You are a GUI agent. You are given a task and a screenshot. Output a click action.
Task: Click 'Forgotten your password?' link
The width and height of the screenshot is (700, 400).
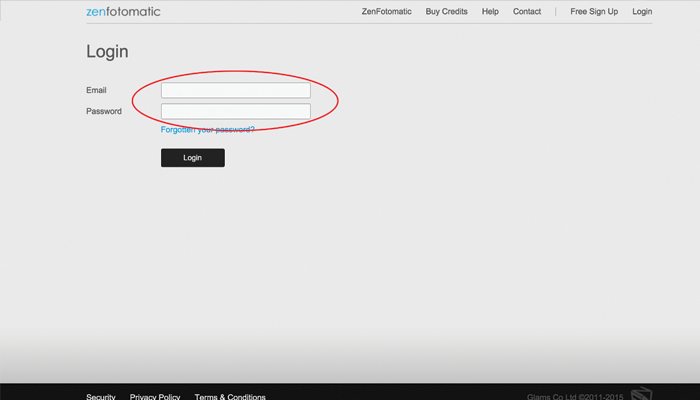point(207,130)
